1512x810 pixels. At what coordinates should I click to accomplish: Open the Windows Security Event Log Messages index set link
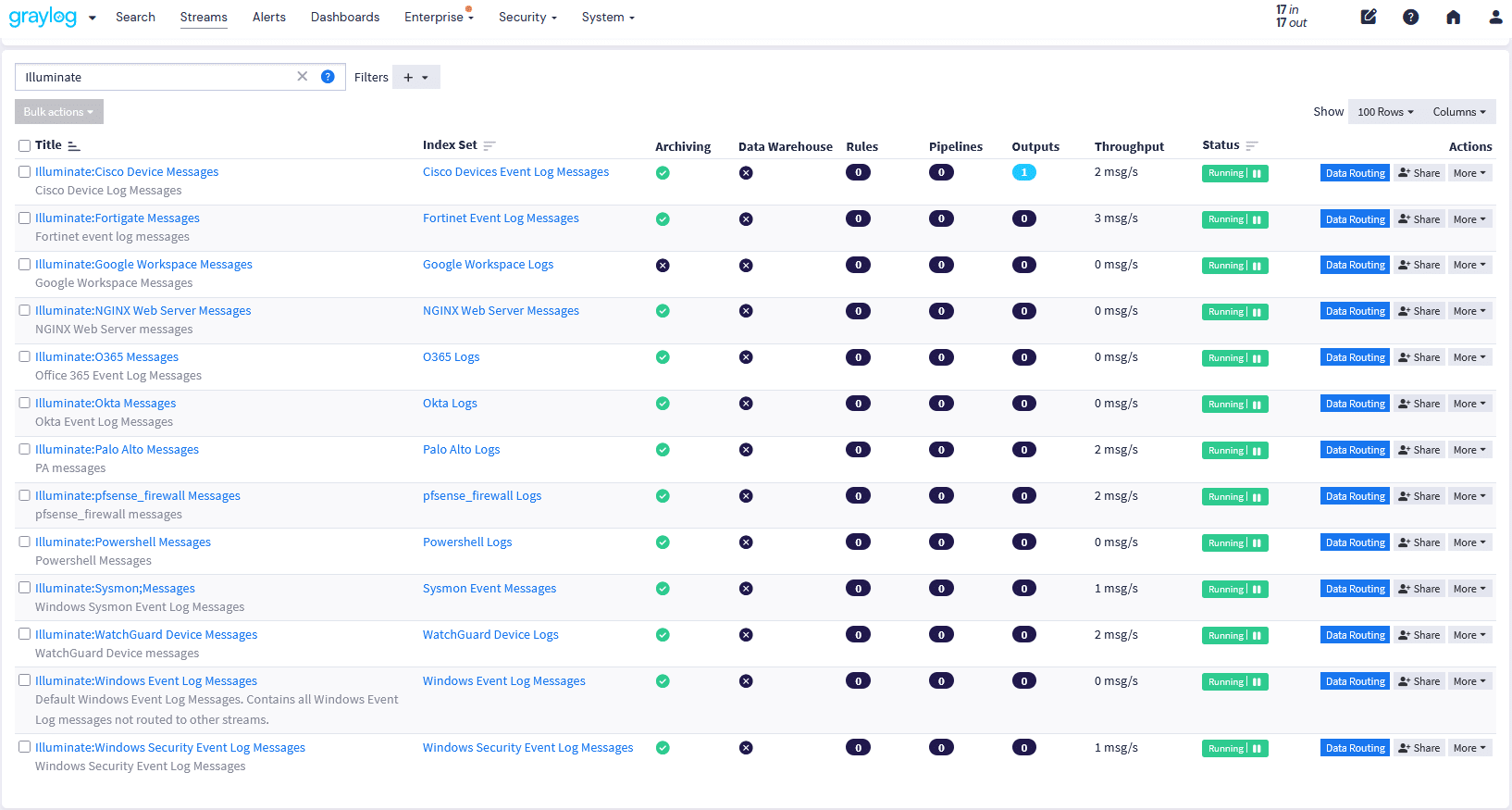tap(527, 748)
